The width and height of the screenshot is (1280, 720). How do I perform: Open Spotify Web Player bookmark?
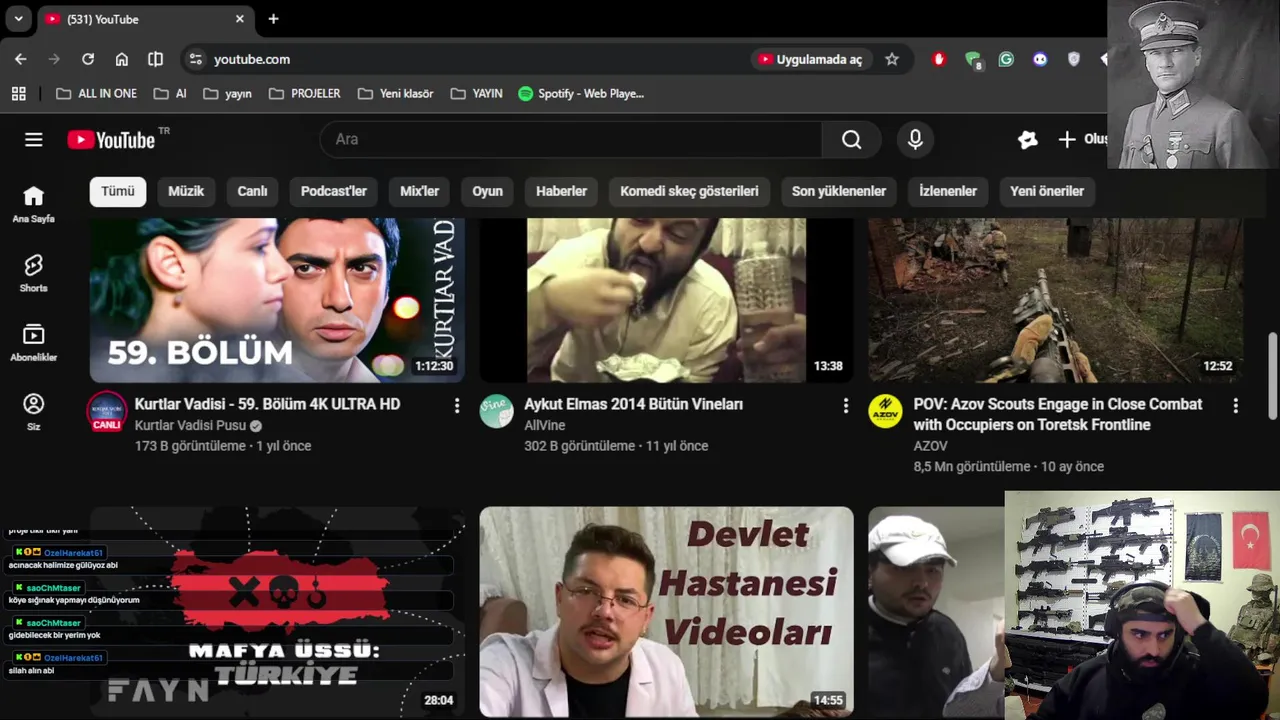(x=581, y=93)
